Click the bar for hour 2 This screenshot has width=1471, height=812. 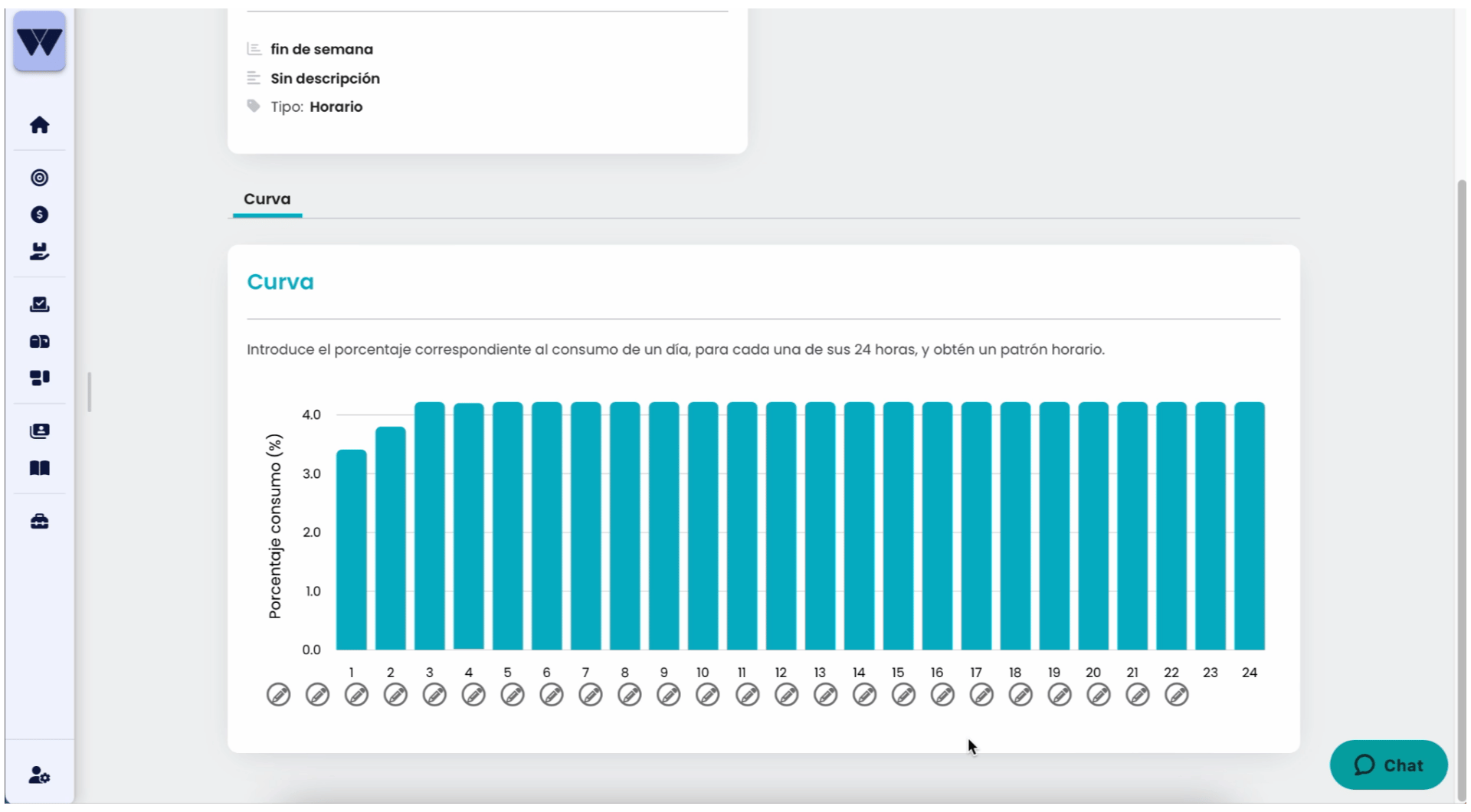click(391, 539)
